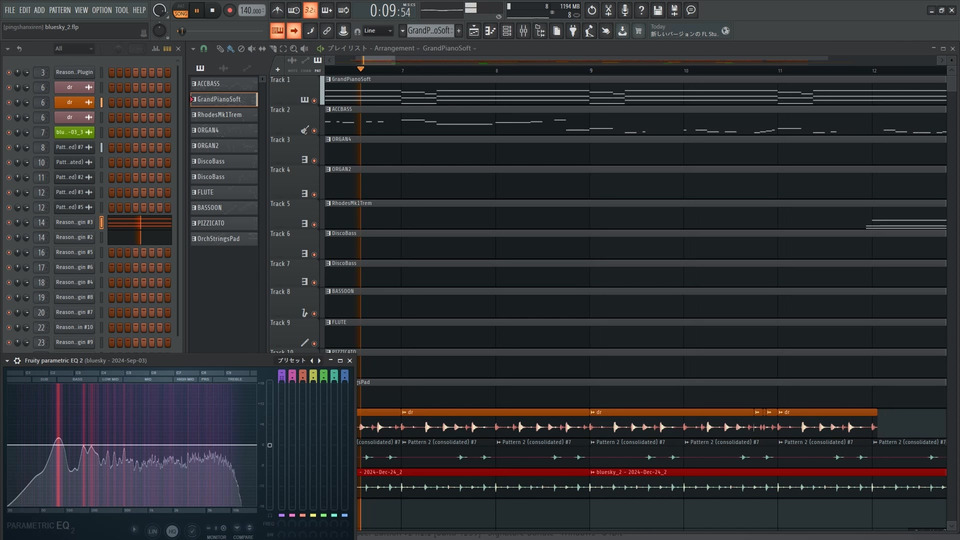Pause playback with the pause button
Image resolution: width=960 pixels, height=540 pixels.
(197, 10)
